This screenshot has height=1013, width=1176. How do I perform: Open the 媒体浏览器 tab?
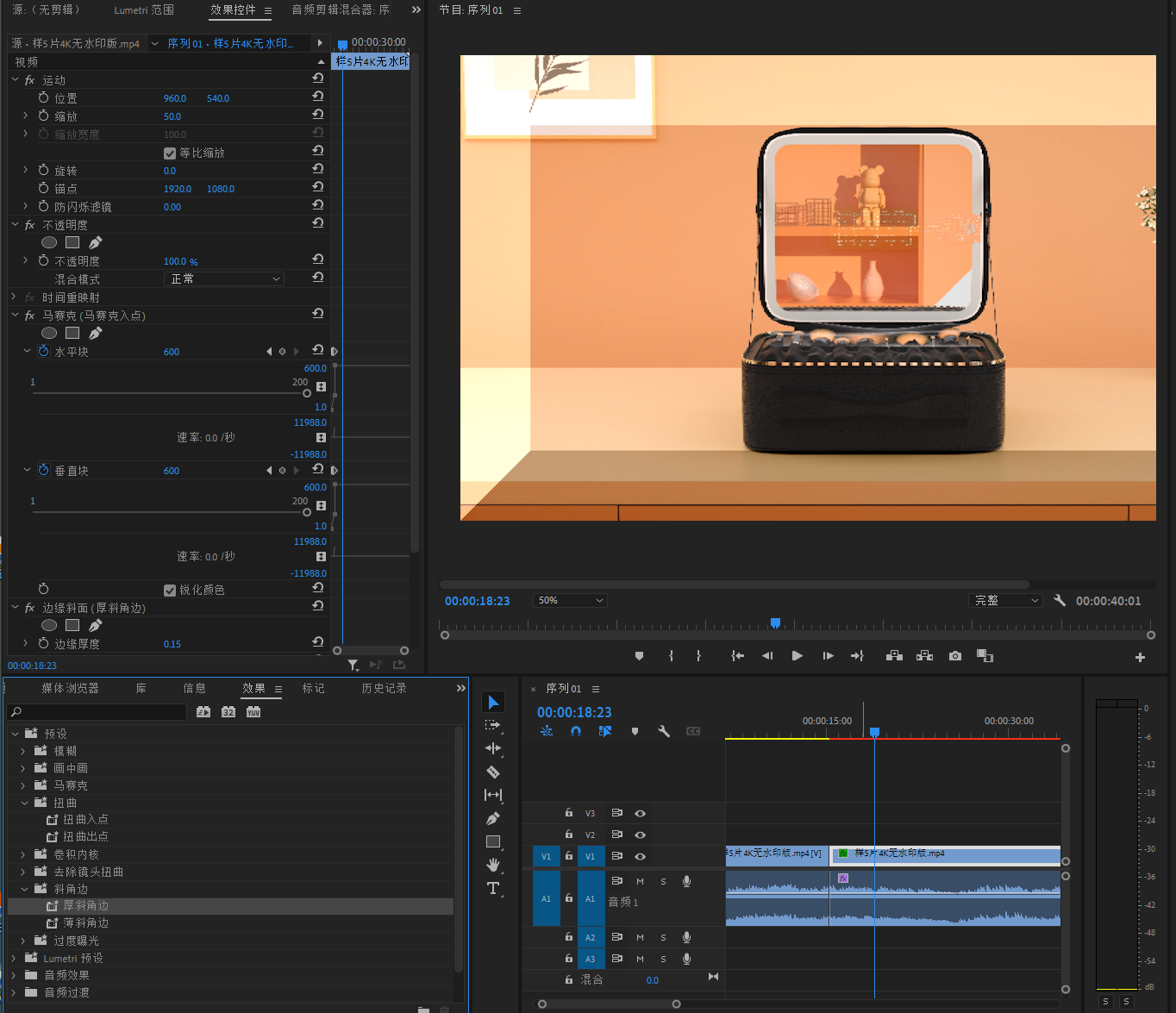(70, 688)
